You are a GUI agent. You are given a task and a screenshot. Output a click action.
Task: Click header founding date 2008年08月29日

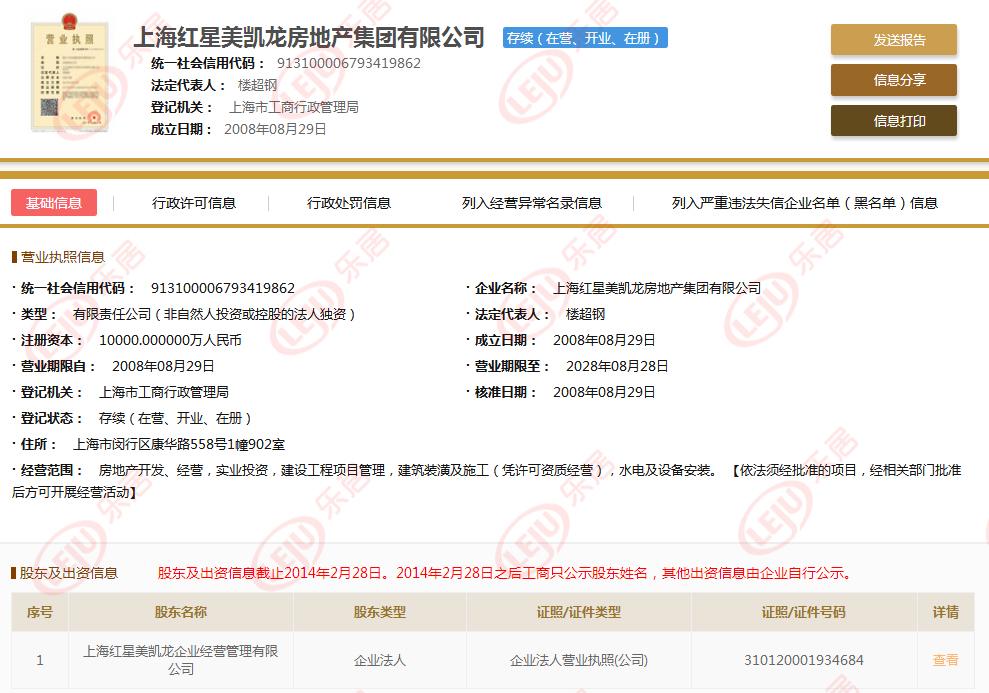click(276, 129)
